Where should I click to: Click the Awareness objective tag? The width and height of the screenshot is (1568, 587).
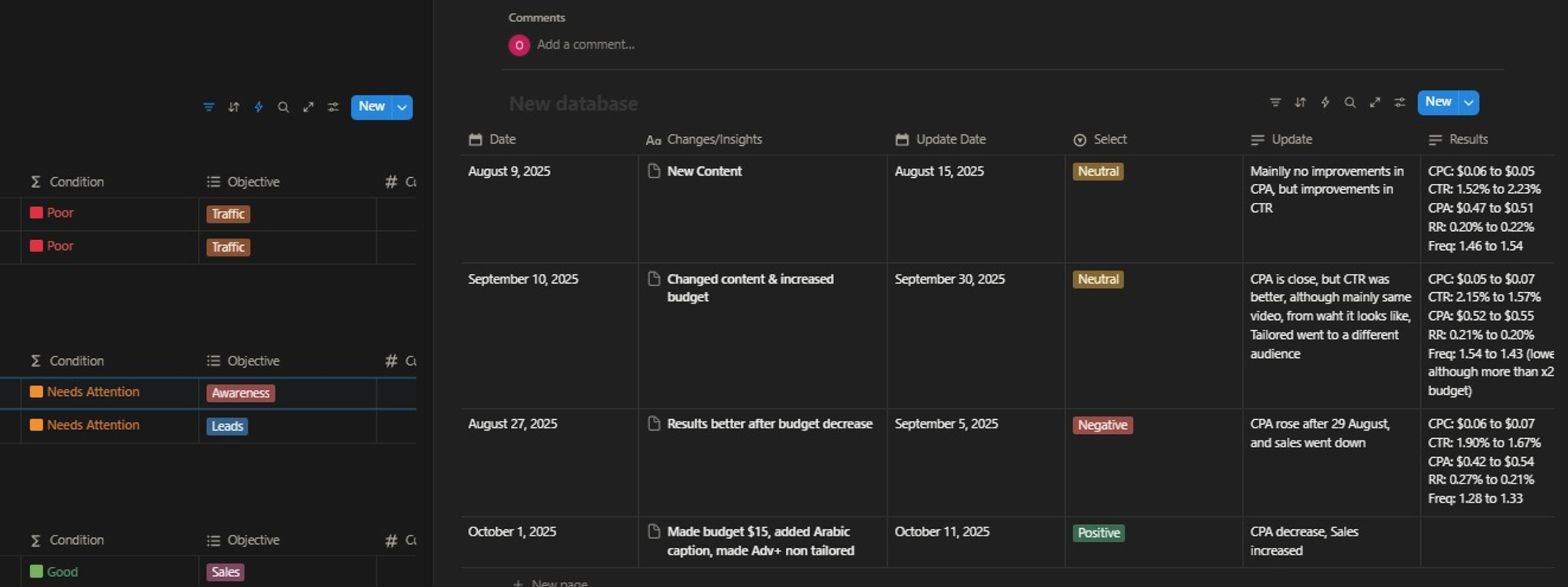(x=241, y=393)
